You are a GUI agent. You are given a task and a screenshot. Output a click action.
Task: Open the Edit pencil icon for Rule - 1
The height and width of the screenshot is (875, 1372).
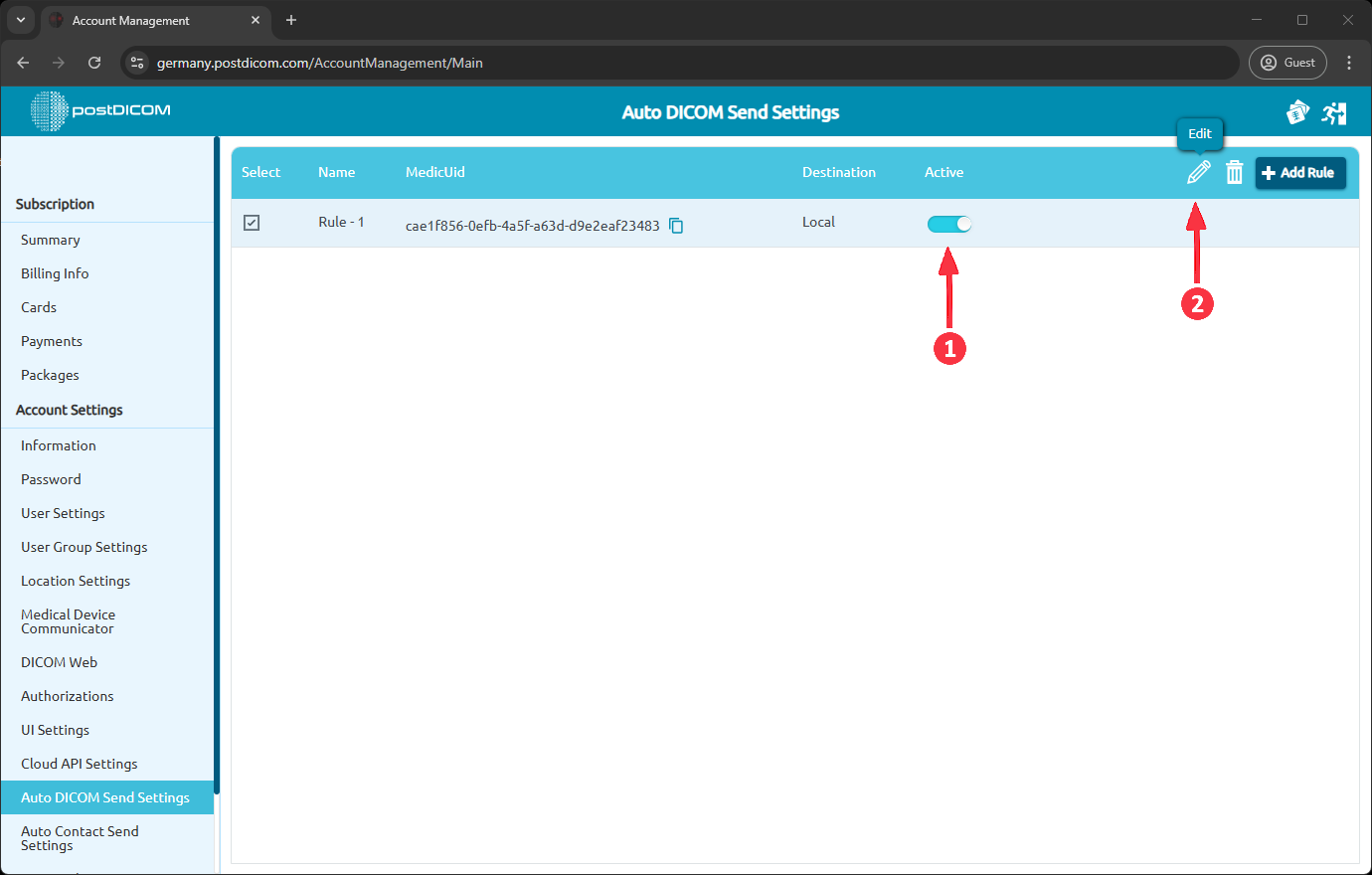tap(1197, 172)
